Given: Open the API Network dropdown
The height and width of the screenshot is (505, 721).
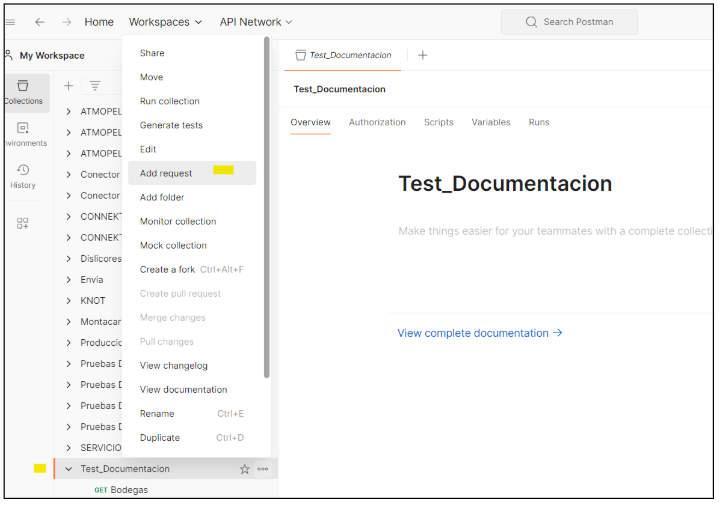Looking at the screenshot, I should point(256,22).
